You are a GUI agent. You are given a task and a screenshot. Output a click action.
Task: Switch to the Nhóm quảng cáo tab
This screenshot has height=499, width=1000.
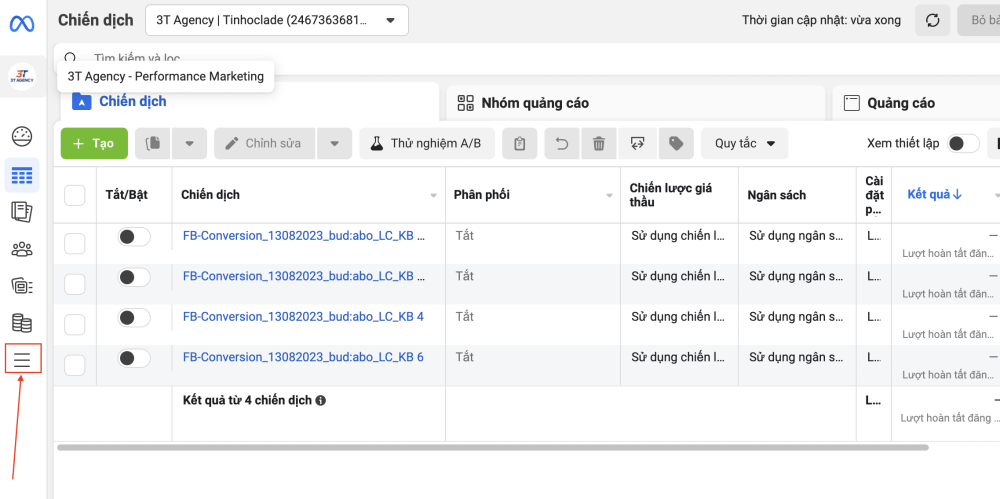[635, 103]
